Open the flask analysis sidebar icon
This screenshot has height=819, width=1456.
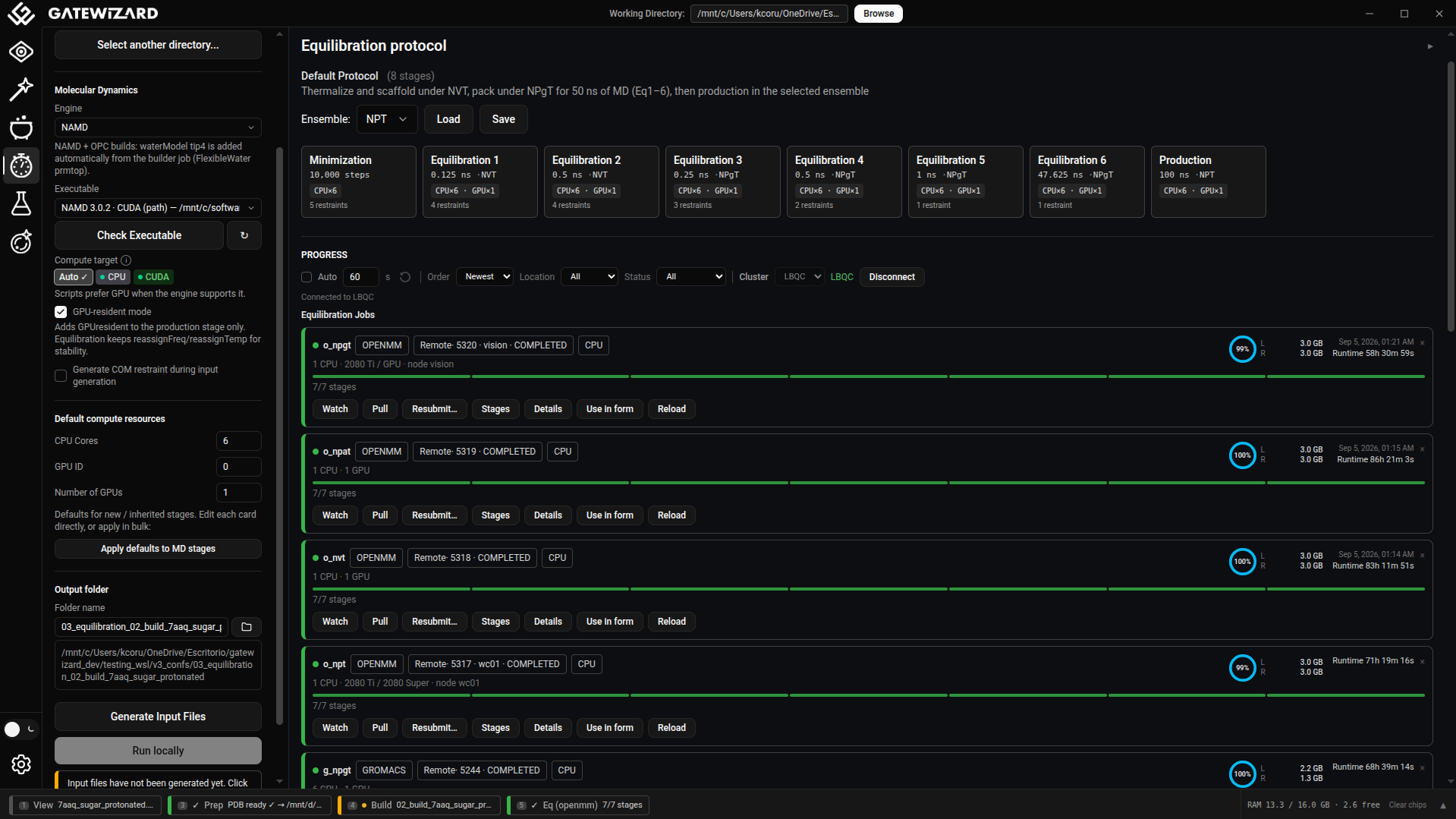pos(21,203)
